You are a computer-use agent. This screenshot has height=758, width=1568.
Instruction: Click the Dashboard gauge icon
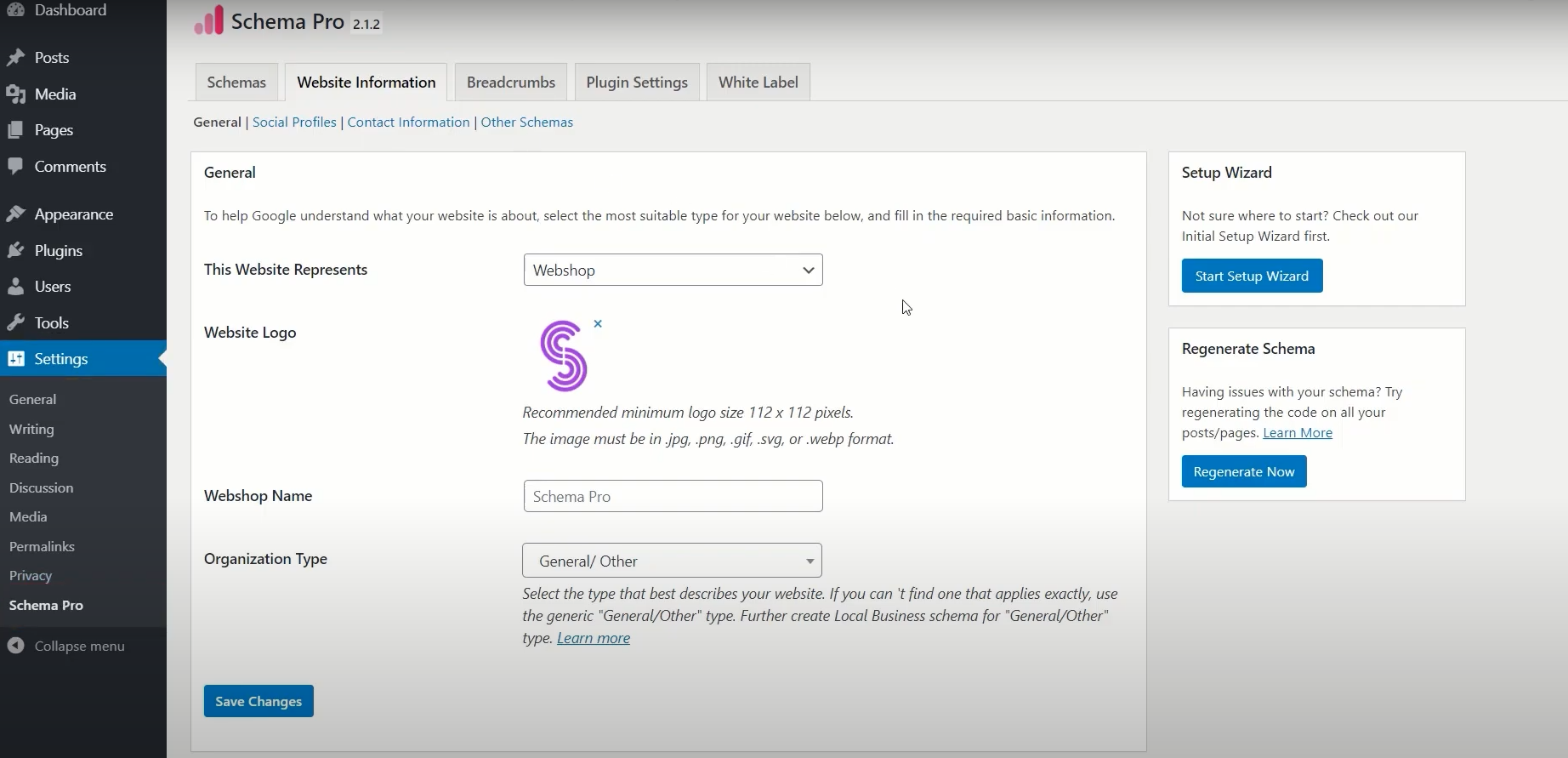point(15,10)
